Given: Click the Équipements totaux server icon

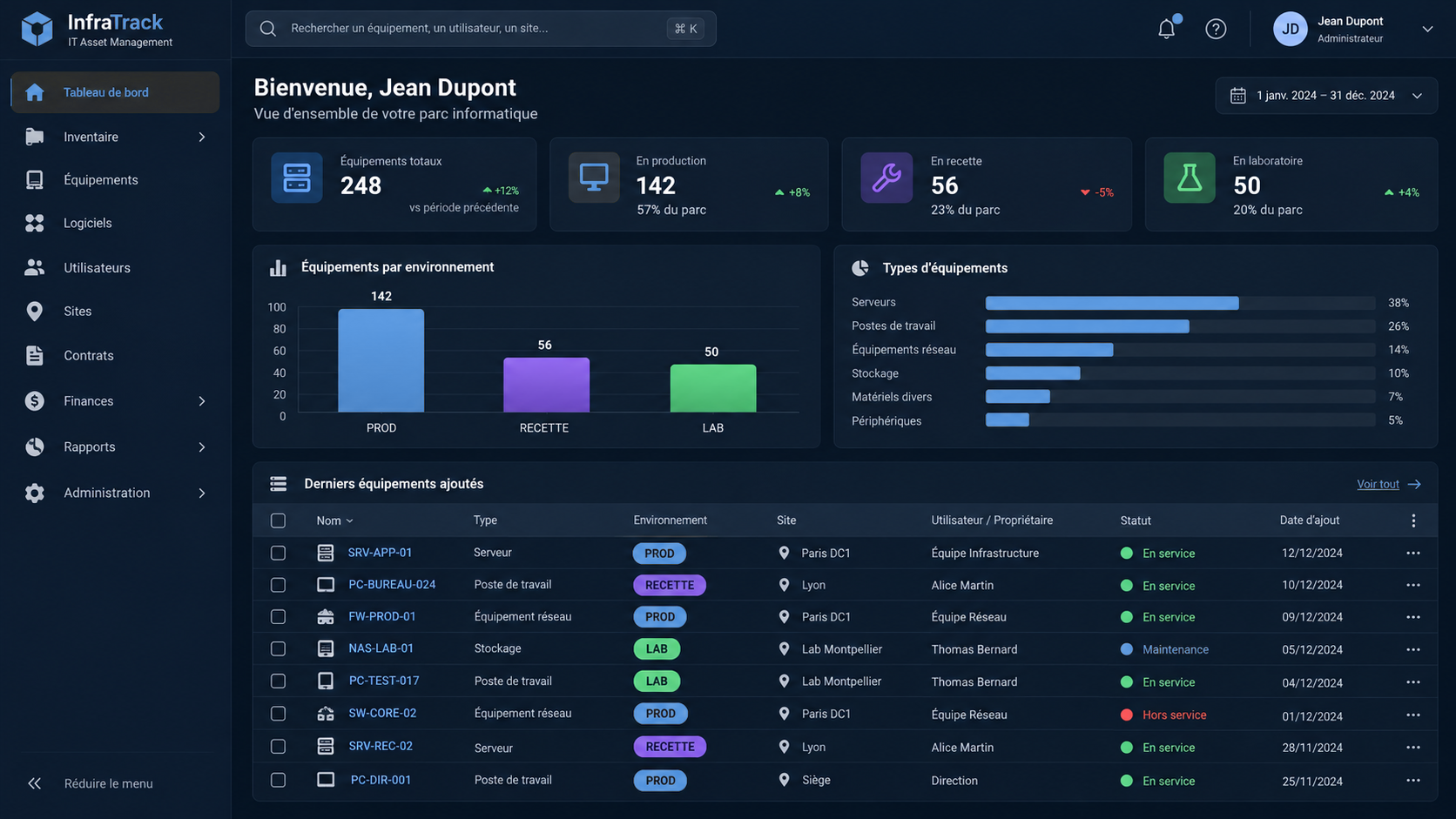Looking at the screenshot, I should [297, 178].
